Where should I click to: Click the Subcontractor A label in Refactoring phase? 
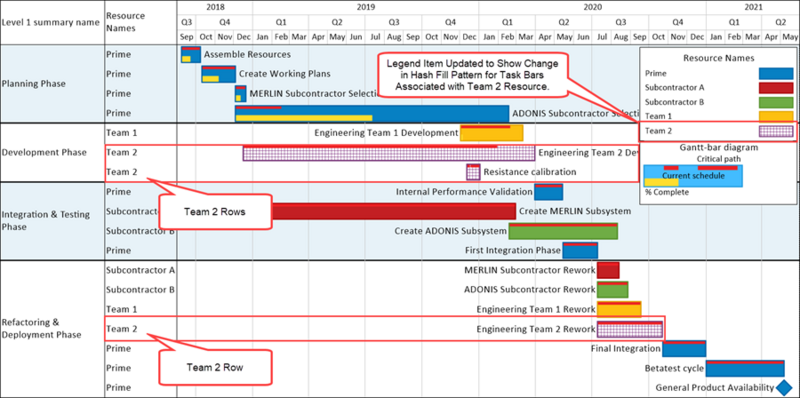tap(140, 270)
